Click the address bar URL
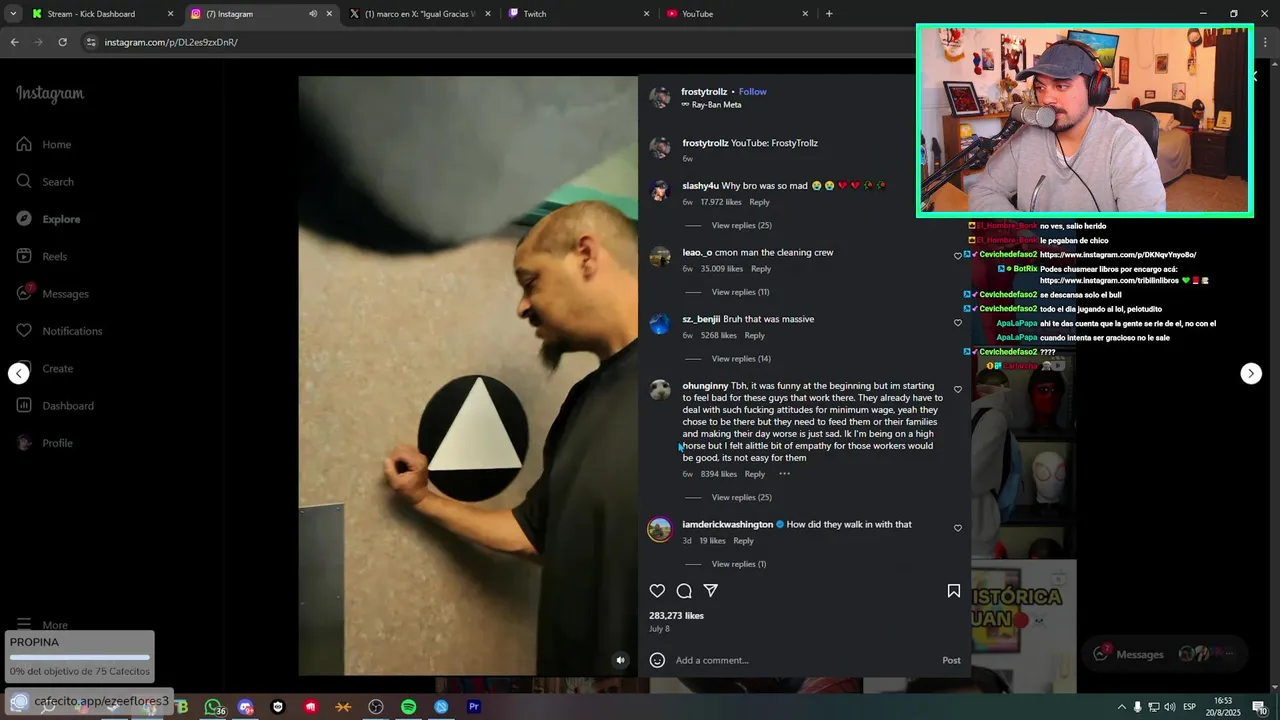 tap(171, 42)
